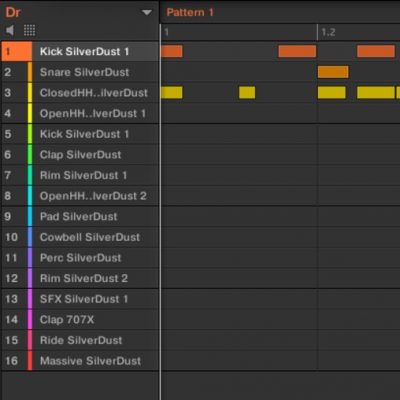
Task: Click the speaker mute icon
Action: [10, 30]
